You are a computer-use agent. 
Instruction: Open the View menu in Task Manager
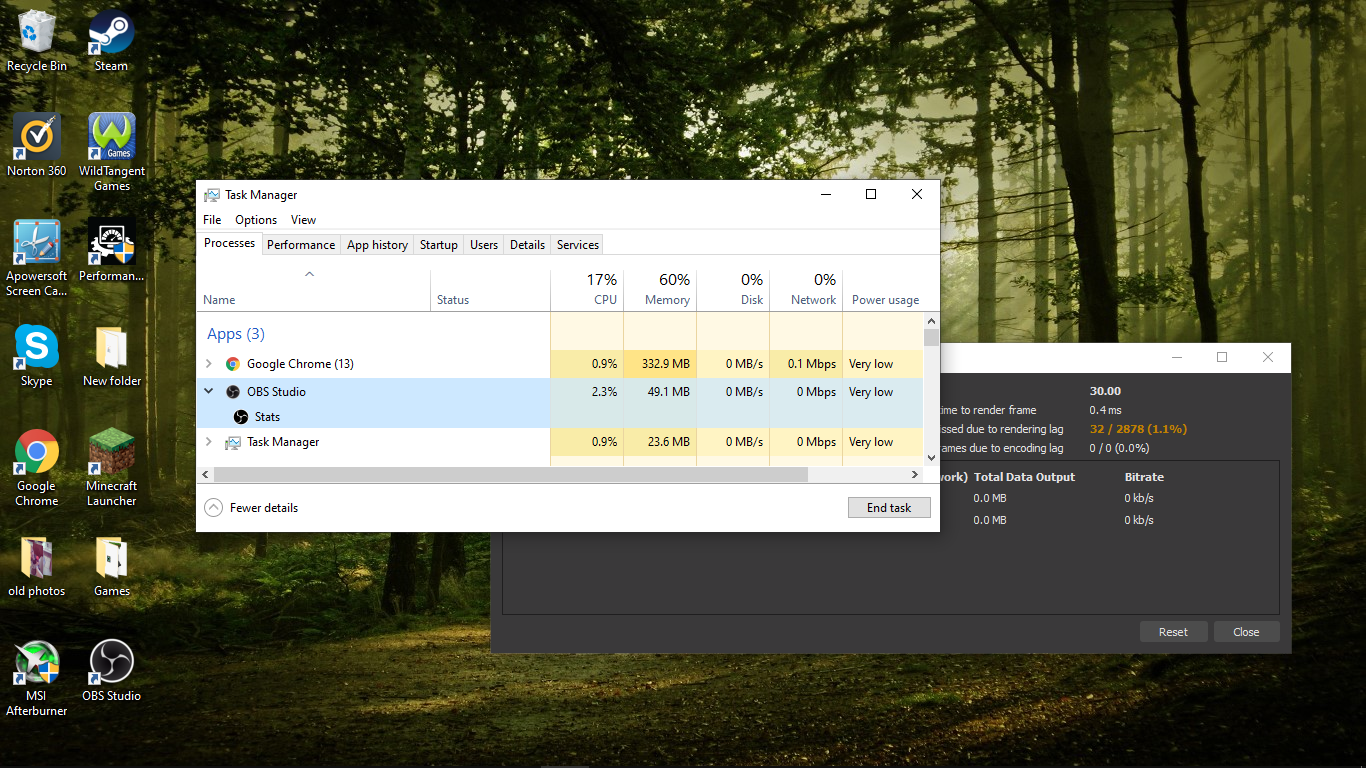(x=303, y=220)
